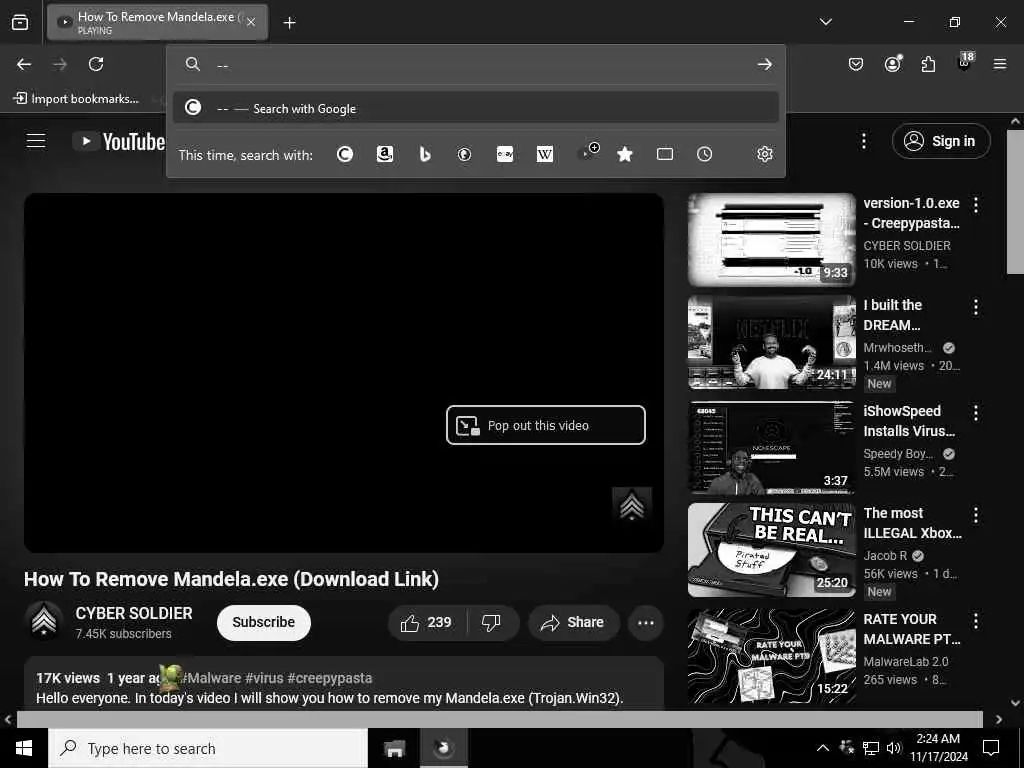Open I built the DREAM video thumbnail

click(771, 343)
